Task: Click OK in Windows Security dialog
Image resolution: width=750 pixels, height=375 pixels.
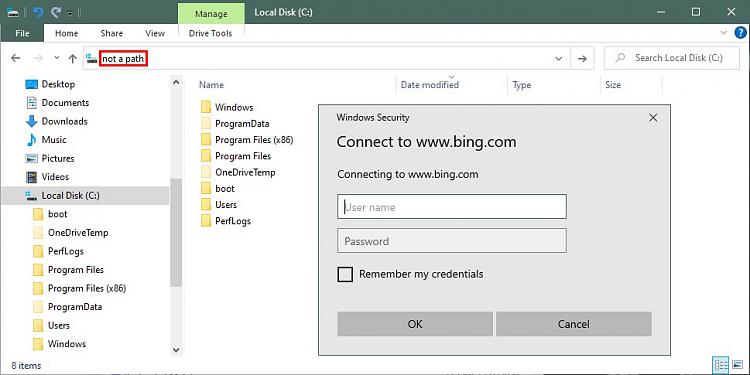Action: point(415,324)
